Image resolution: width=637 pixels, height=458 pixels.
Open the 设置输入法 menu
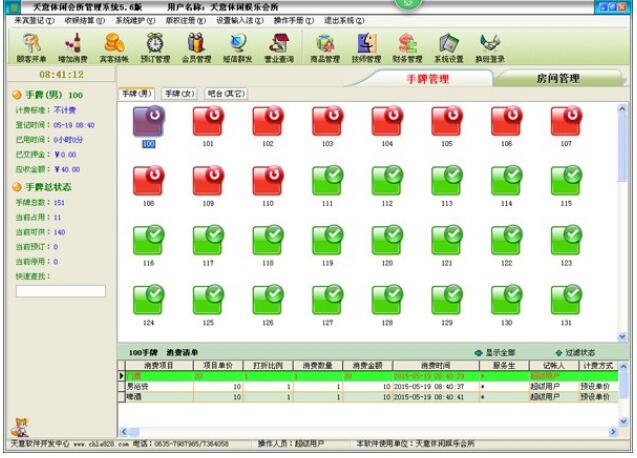point(240,20)
